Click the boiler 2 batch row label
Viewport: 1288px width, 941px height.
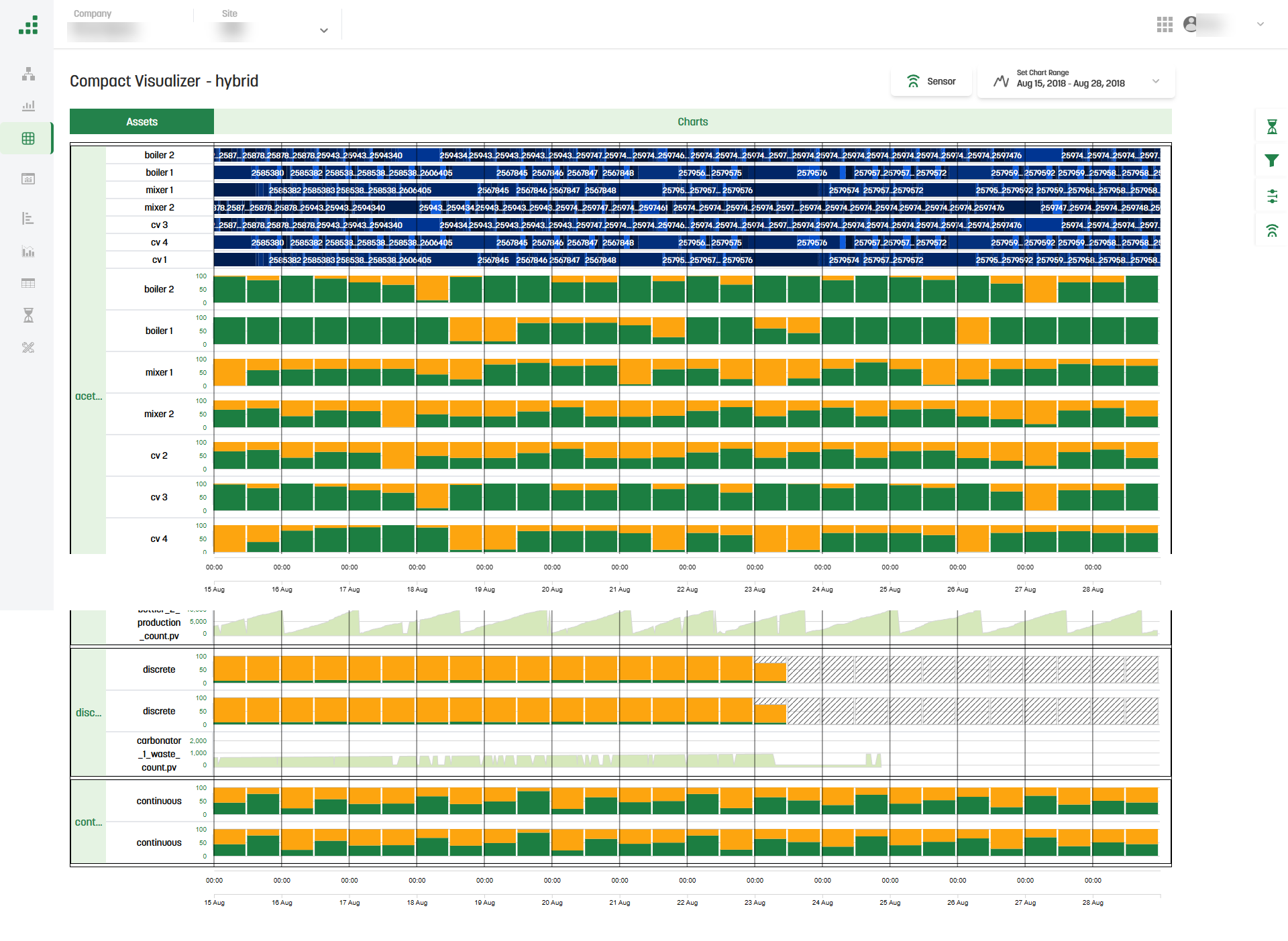click(x=159, y=155)
